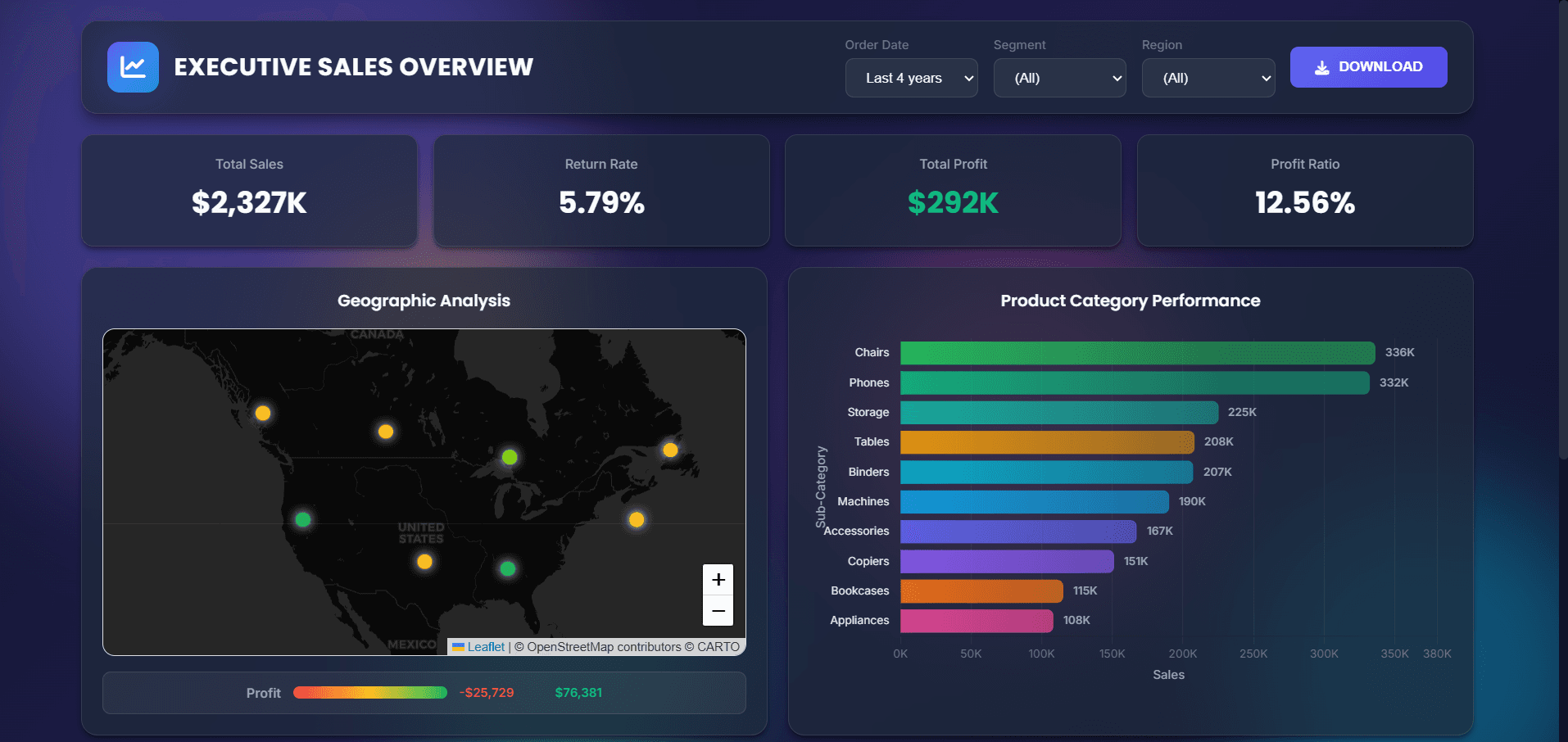This screenshot has width=1568, height=742.
Task: Click the Leaflet attribution link
Action: tap(485, 646)
